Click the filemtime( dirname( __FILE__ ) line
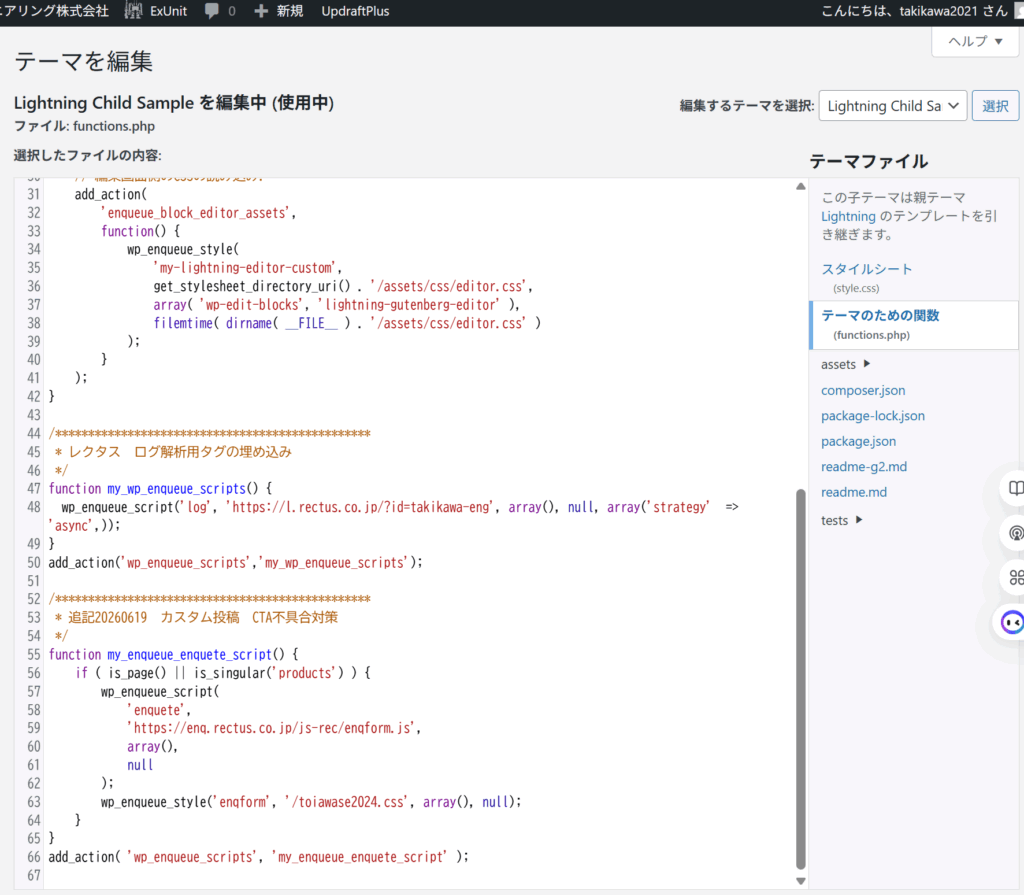The image size is (1024, 895). (347, 323)
